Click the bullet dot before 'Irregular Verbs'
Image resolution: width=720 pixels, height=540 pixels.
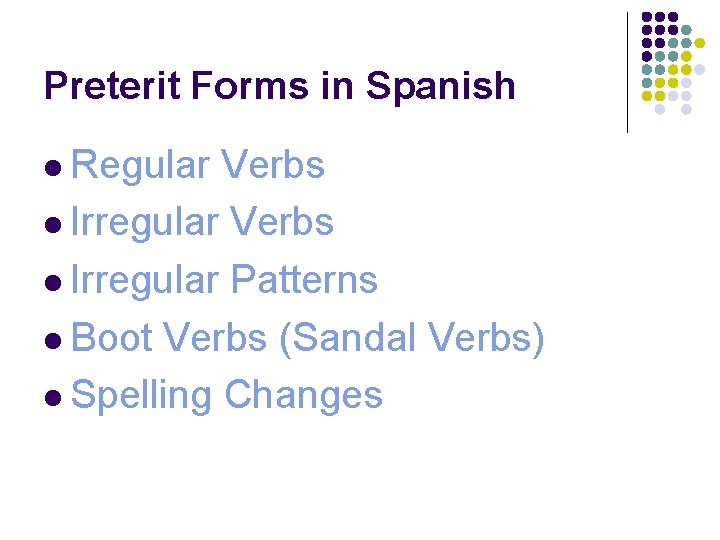click(x=53, y=225)
